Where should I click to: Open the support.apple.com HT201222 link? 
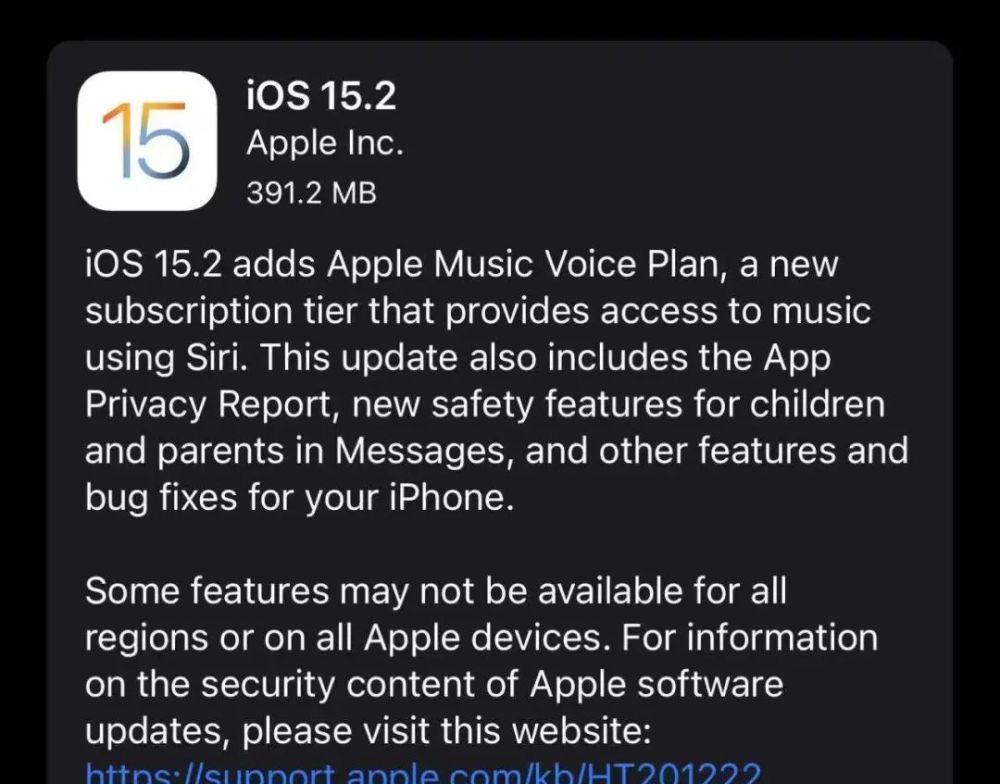click(x=423, y=773)
